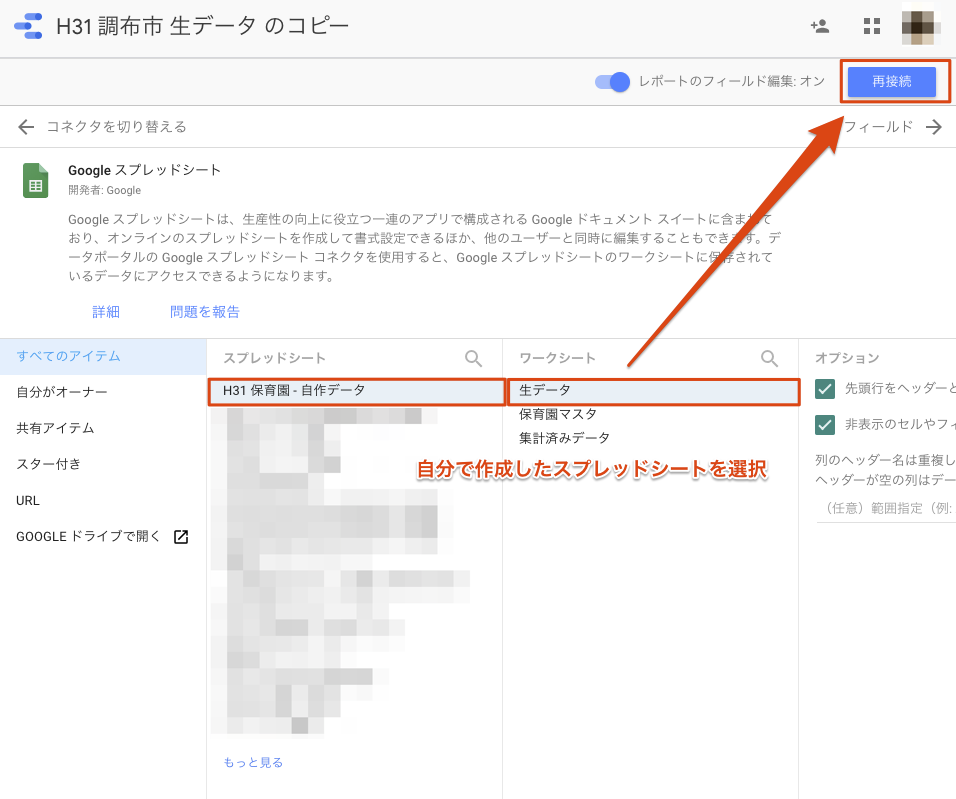Click the 範囲指定 optional input field
Viewport: 956px width, 799px height.
tap(886, 509)
